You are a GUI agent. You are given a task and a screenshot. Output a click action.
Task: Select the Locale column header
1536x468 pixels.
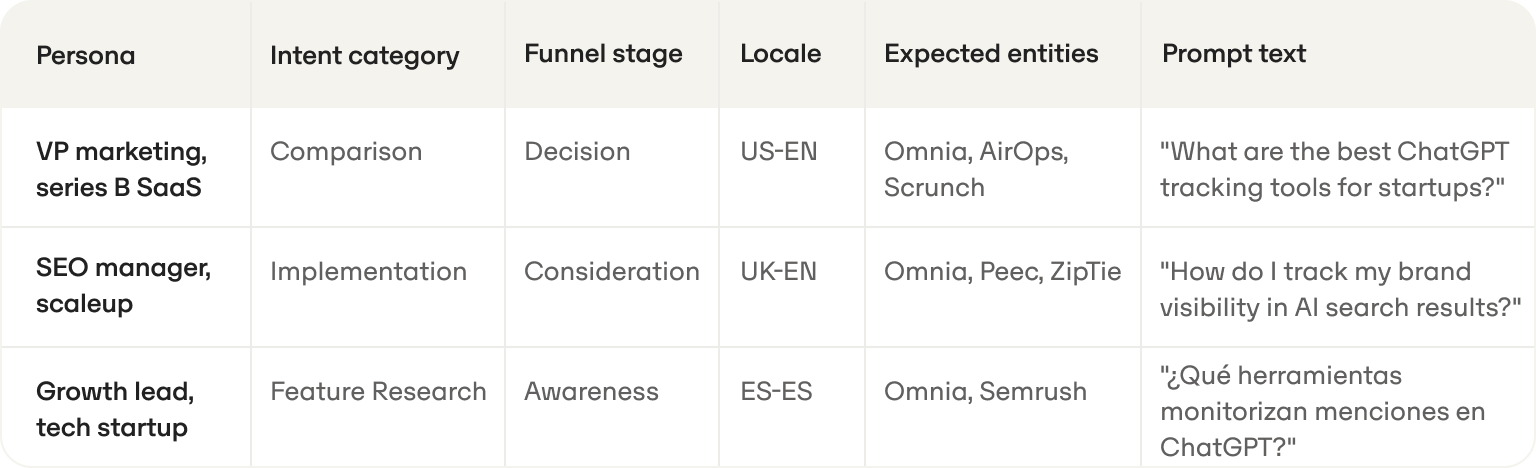780,54
